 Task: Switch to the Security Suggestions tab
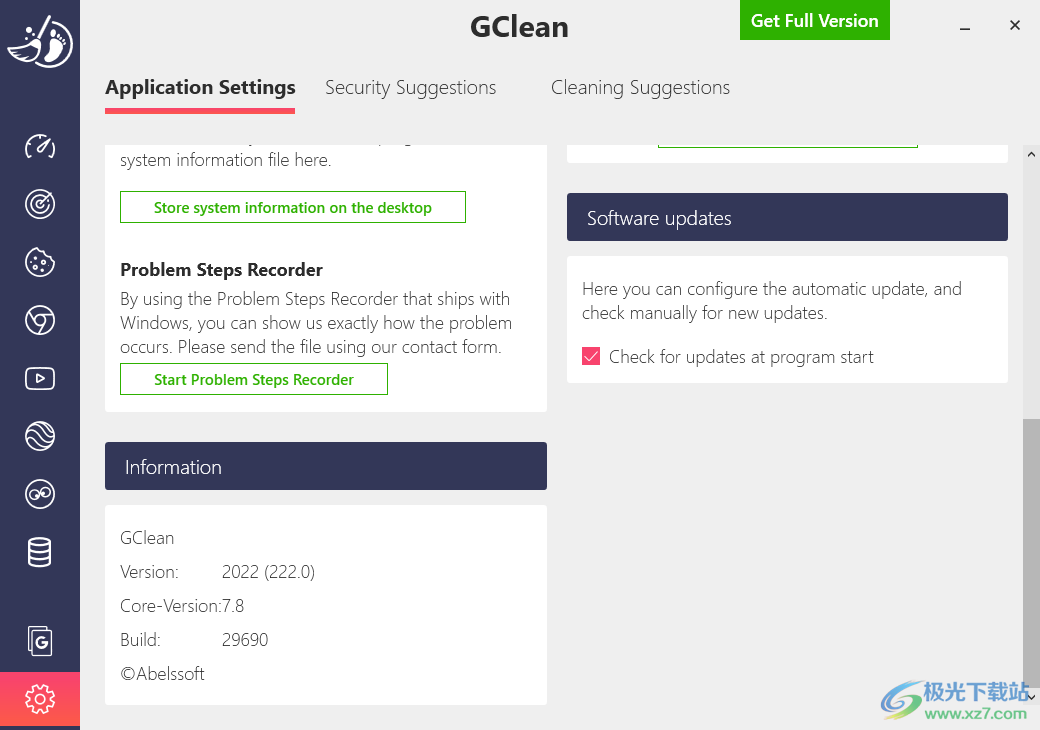pos(410,88)
